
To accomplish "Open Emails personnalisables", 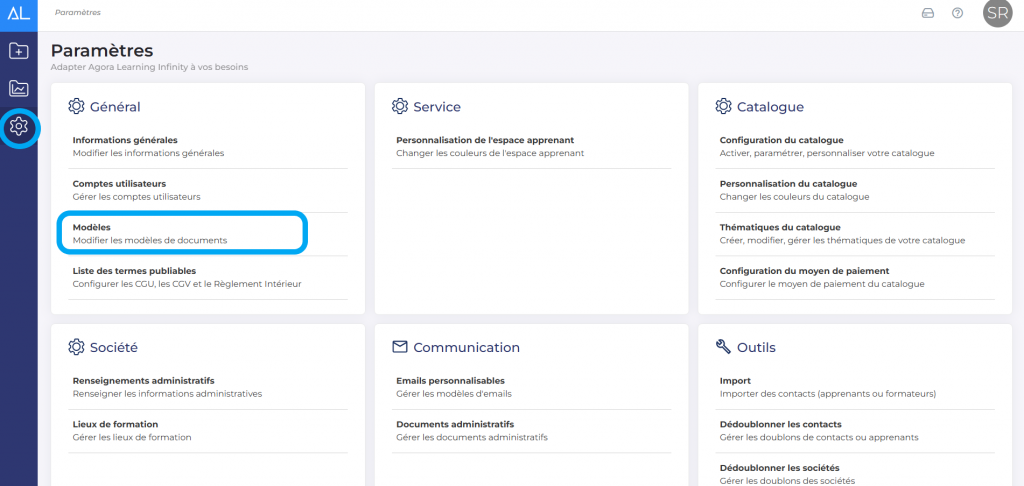I will [450, 381].
